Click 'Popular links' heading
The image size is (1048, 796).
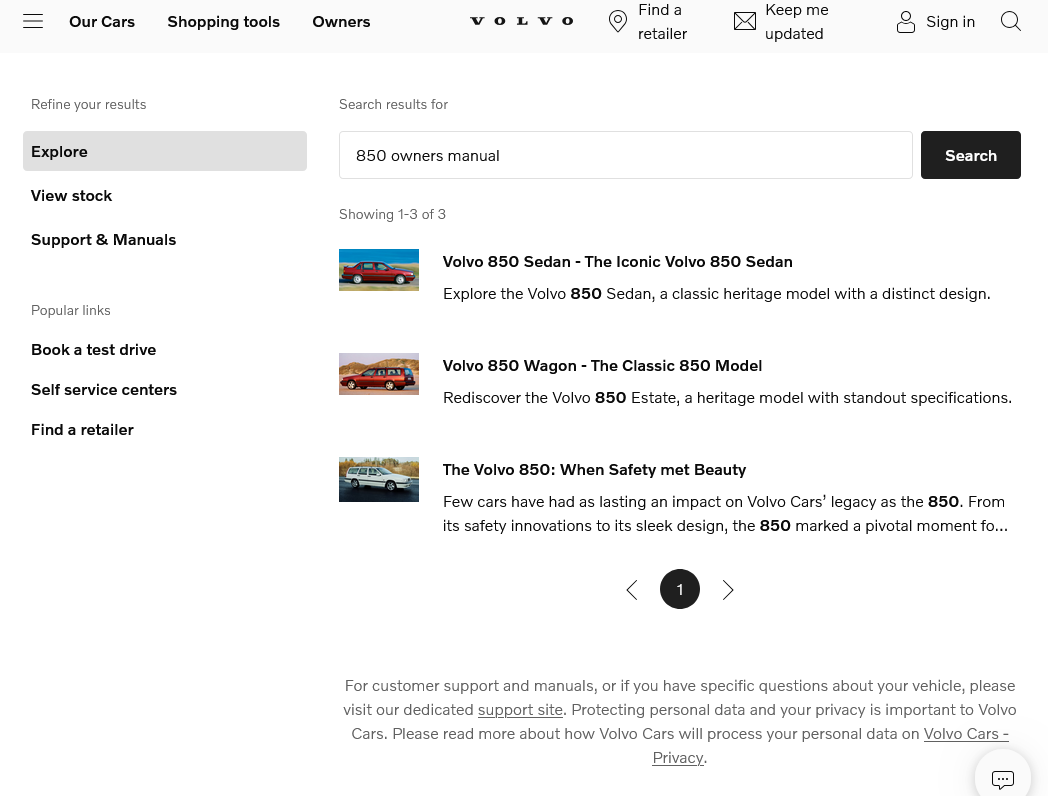[x=71, y=310]
